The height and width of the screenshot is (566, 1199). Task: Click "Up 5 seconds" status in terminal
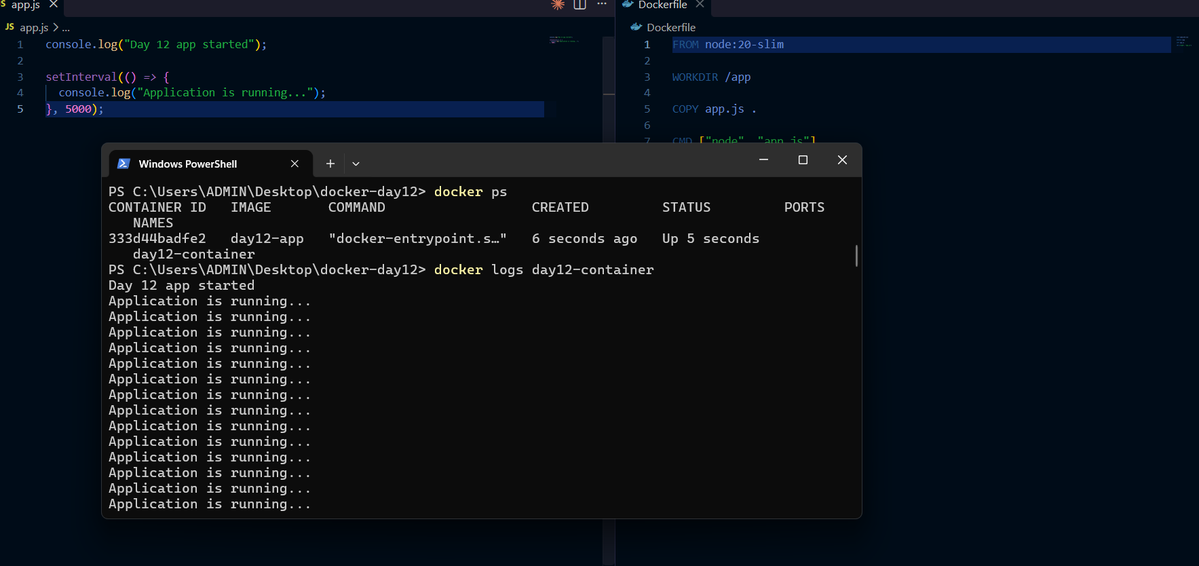click(710, 239)
